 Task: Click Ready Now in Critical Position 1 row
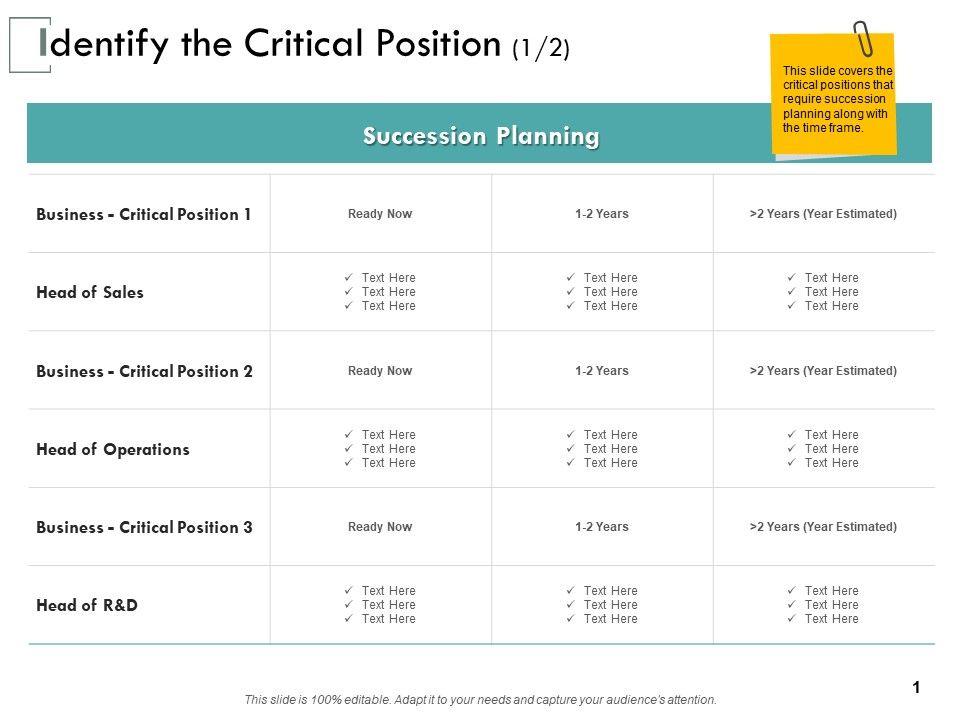pos(380,214)
